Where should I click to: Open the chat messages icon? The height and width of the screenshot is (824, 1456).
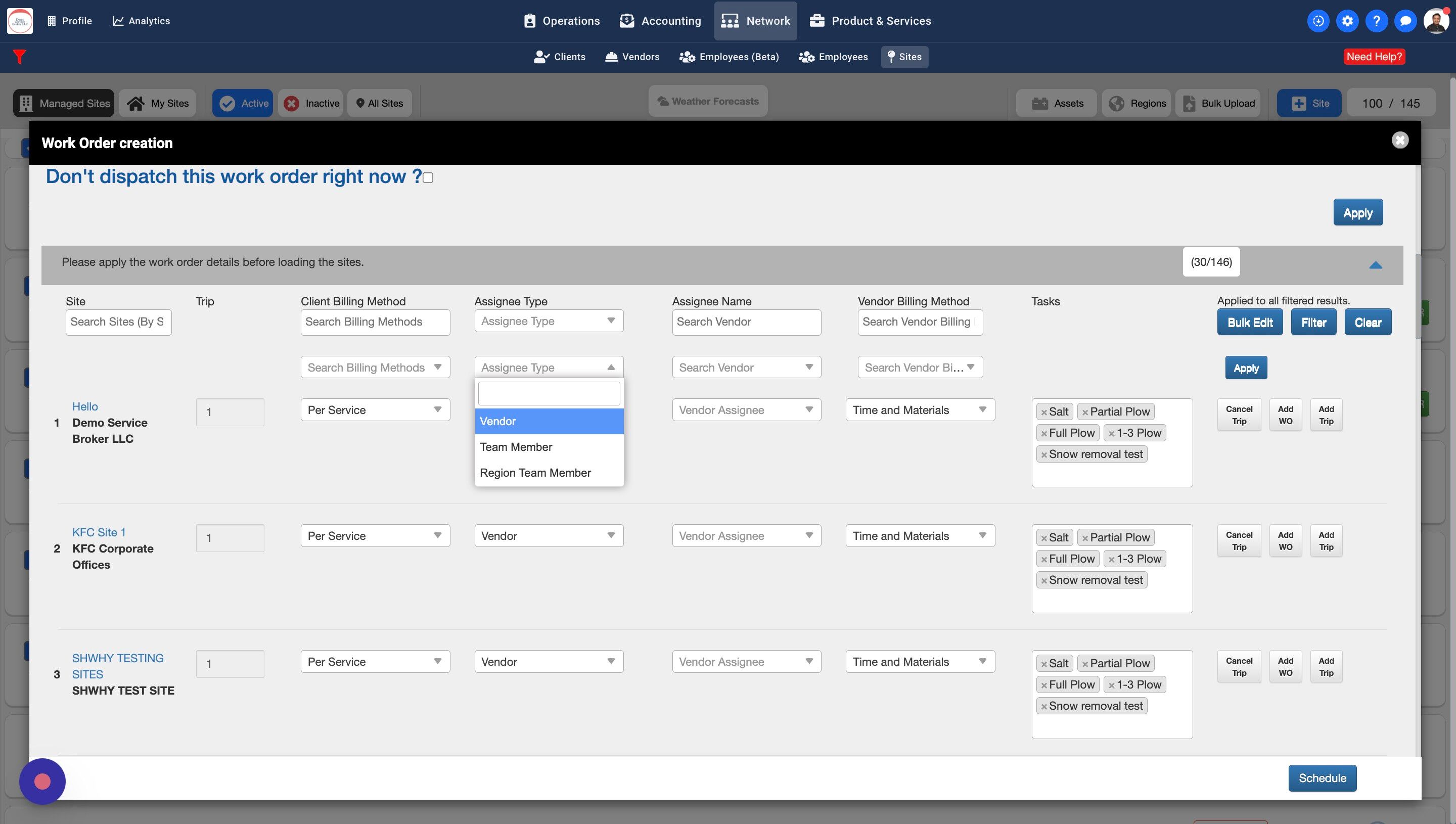tap(1405, 21)
